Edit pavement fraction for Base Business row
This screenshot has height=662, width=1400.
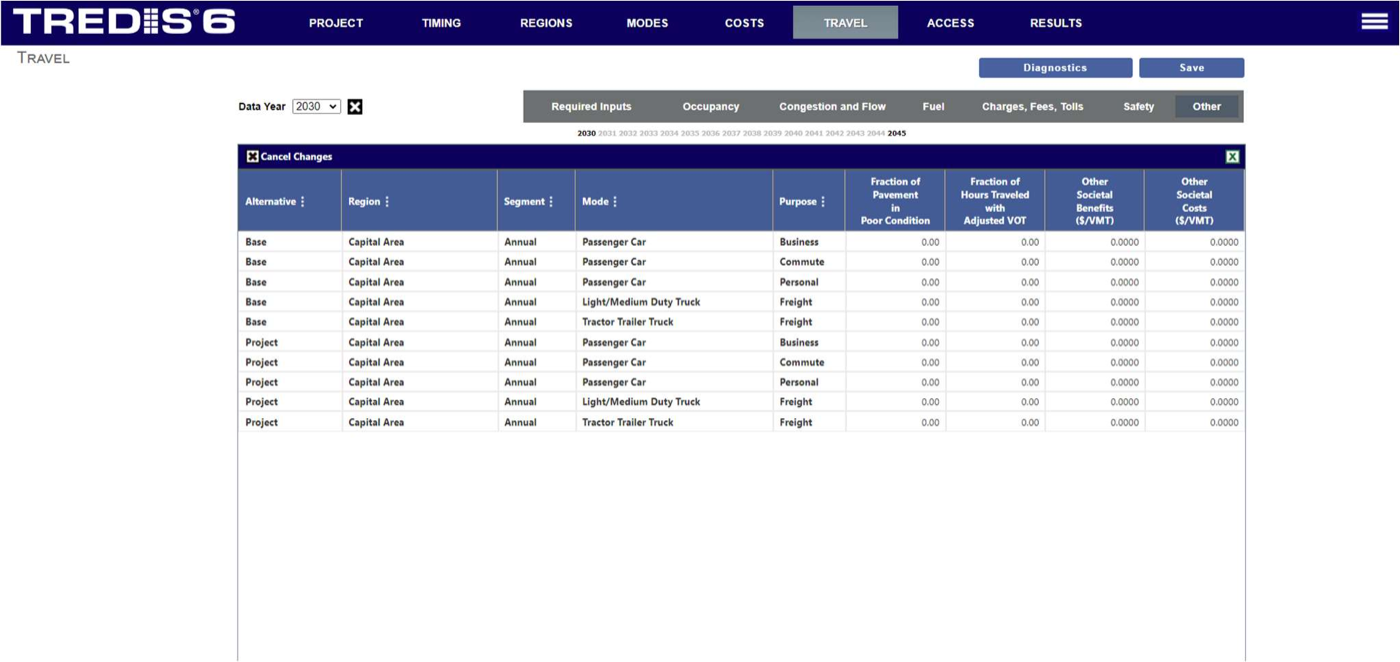(x=895, y=242)
